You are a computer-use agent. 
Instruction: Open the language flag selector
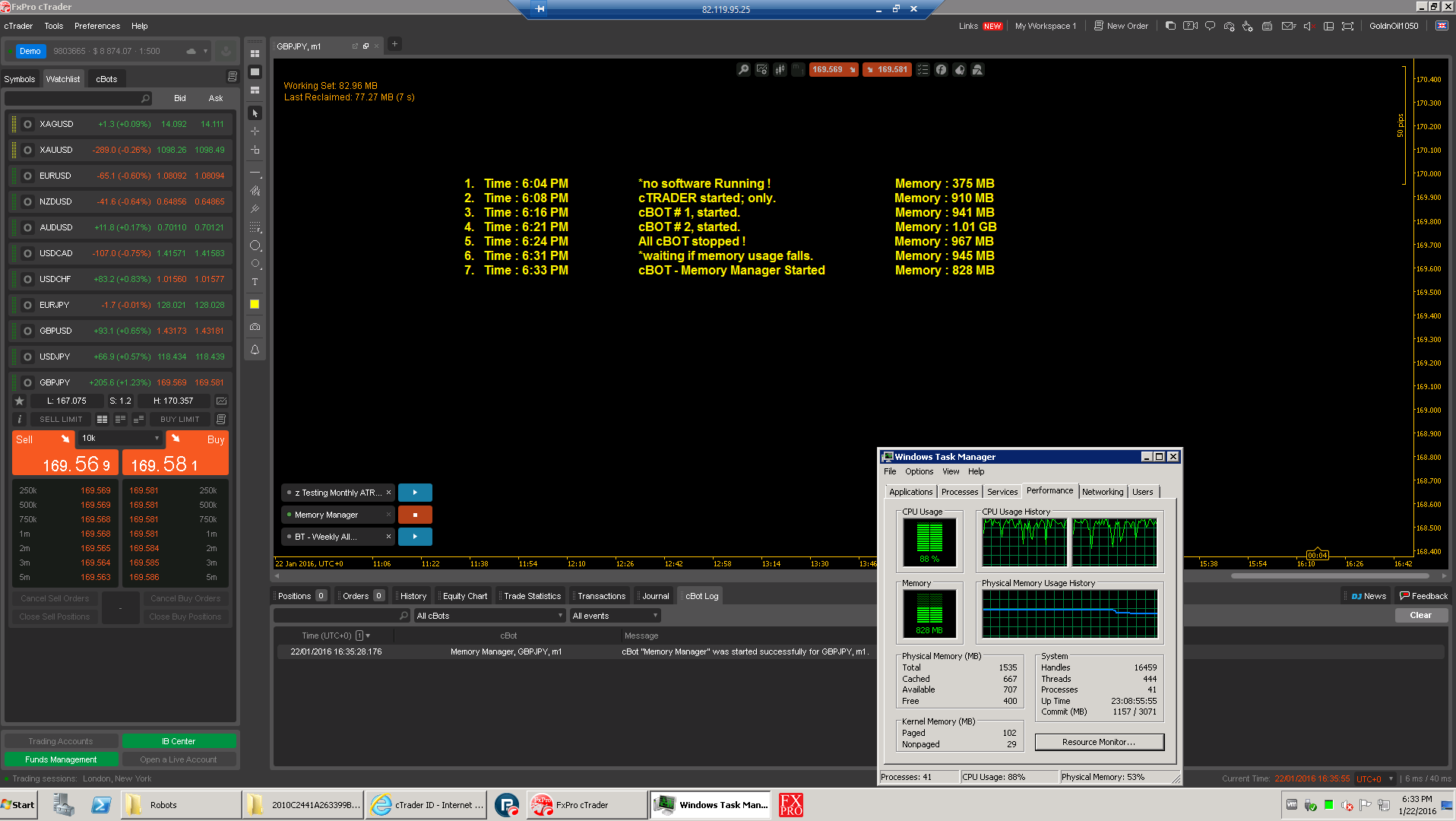point(1442,26)
